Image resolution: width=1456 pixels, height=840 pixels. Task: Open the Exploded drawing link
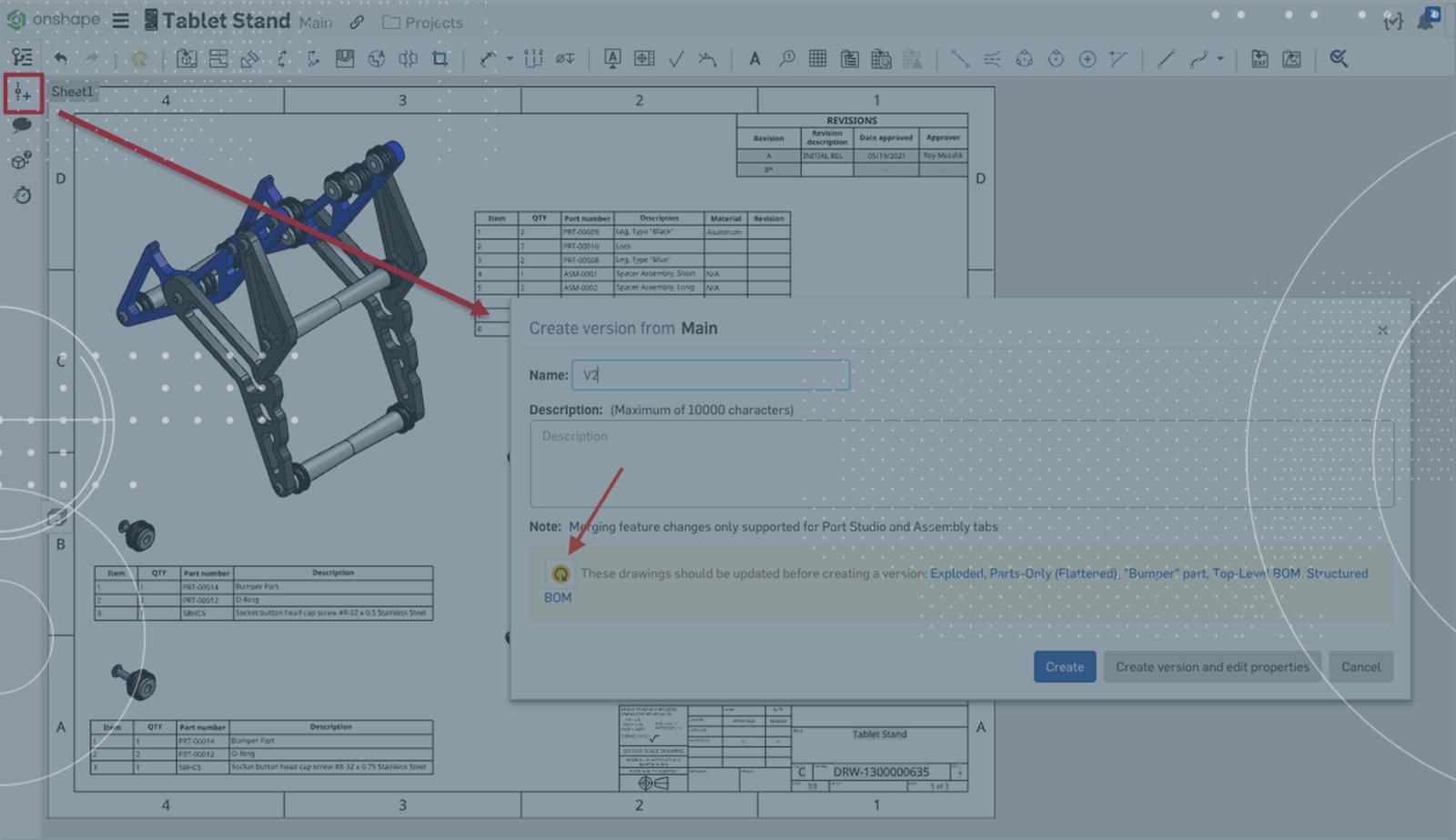pyautogui.click(x=955, y=573)
